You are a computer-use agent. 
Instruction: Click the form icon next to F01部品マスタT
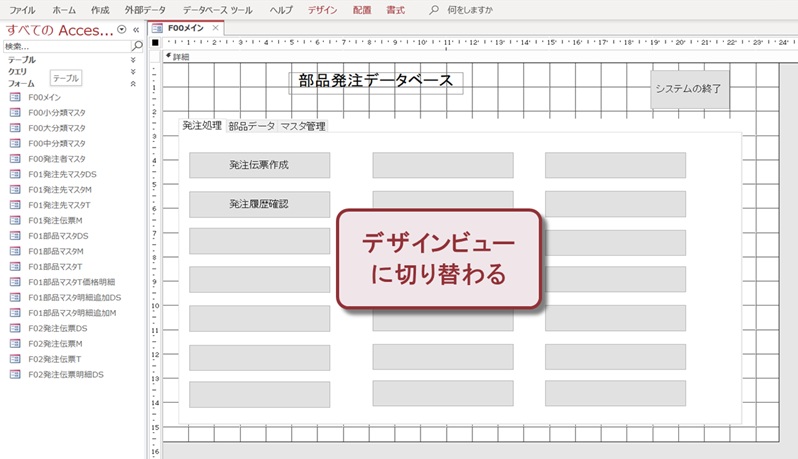point(15,266)
